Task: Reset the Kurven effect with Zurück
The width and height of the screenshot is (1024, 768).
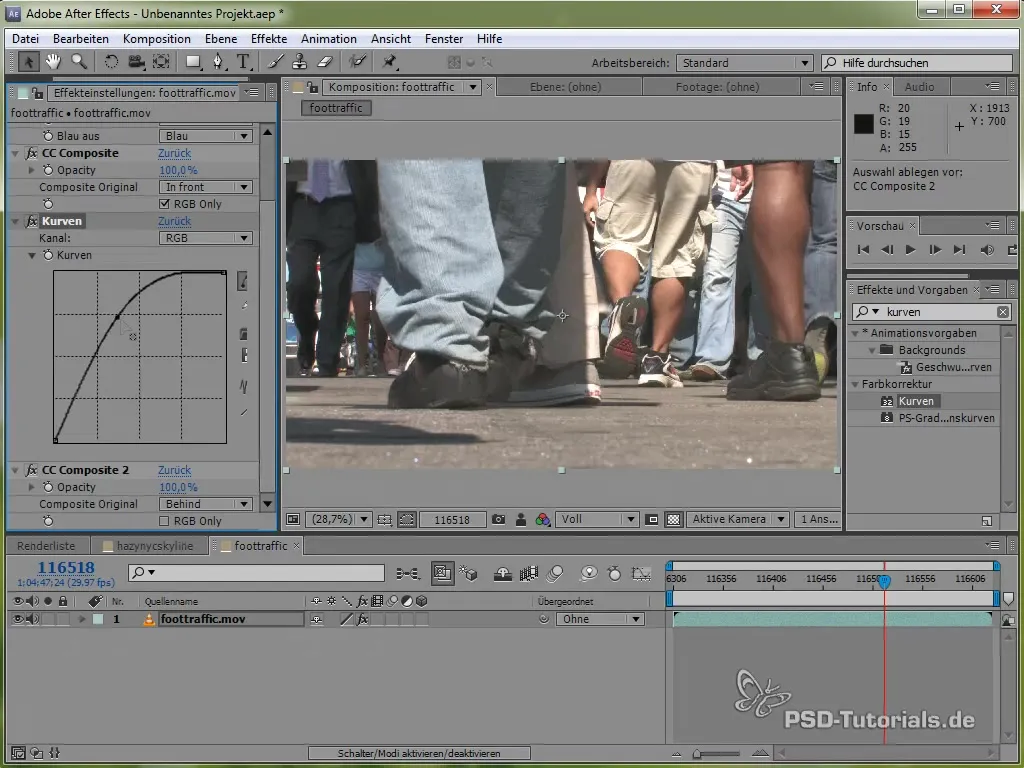Action: click(x=174, y=221)
